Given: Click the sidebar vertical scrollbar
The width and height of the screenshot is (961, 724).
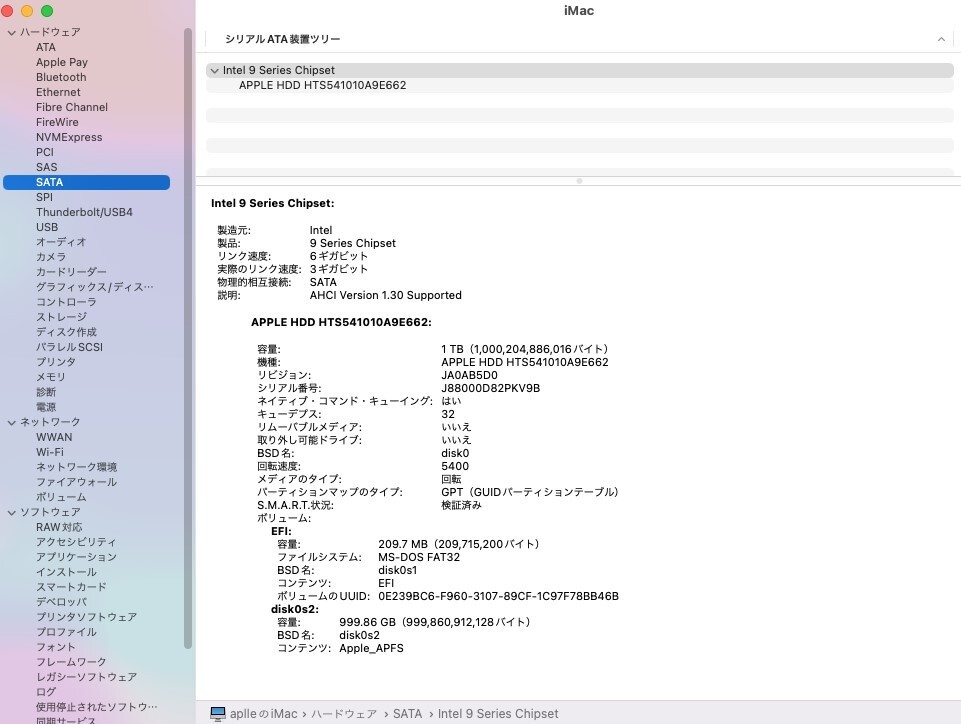Looking at the screenshot, I should point(188,337).
